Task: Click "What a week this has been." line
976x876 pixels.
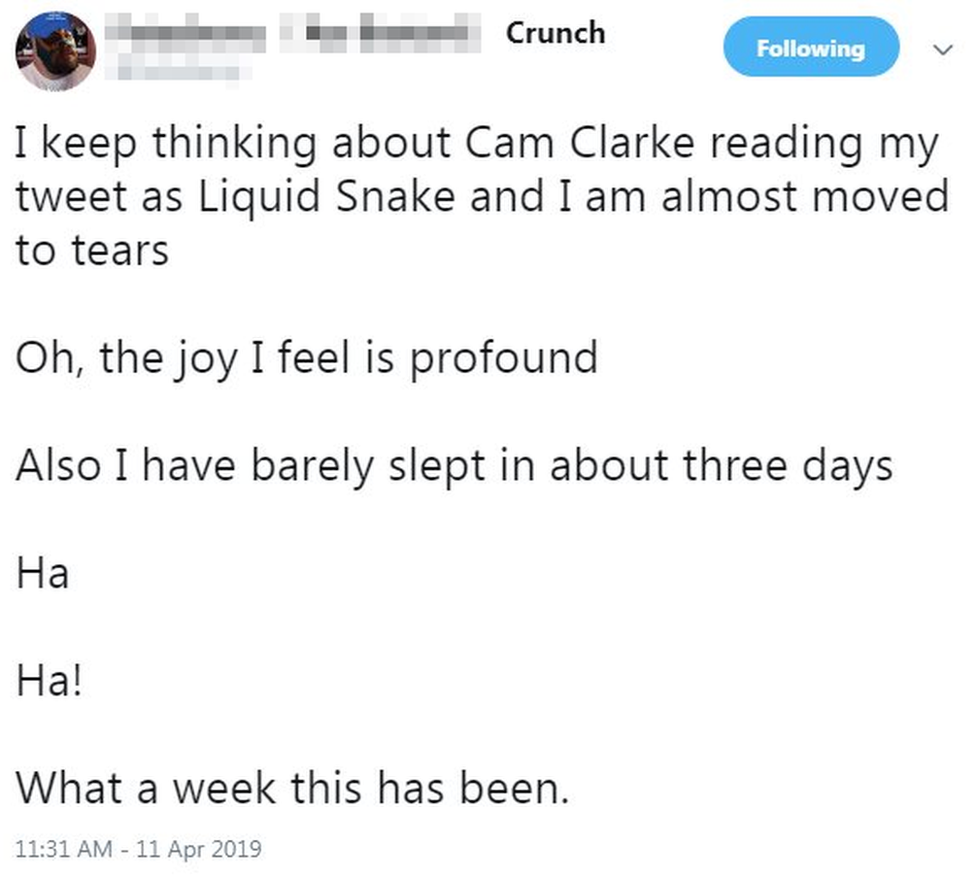Action: [292, 791]
